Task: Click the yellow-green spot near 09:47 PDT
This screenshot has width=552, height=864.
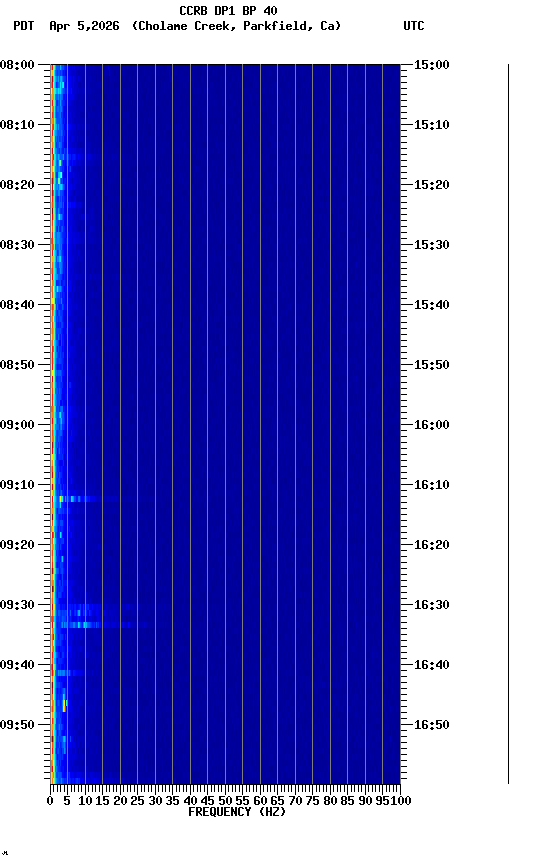Action: (64, 705)
